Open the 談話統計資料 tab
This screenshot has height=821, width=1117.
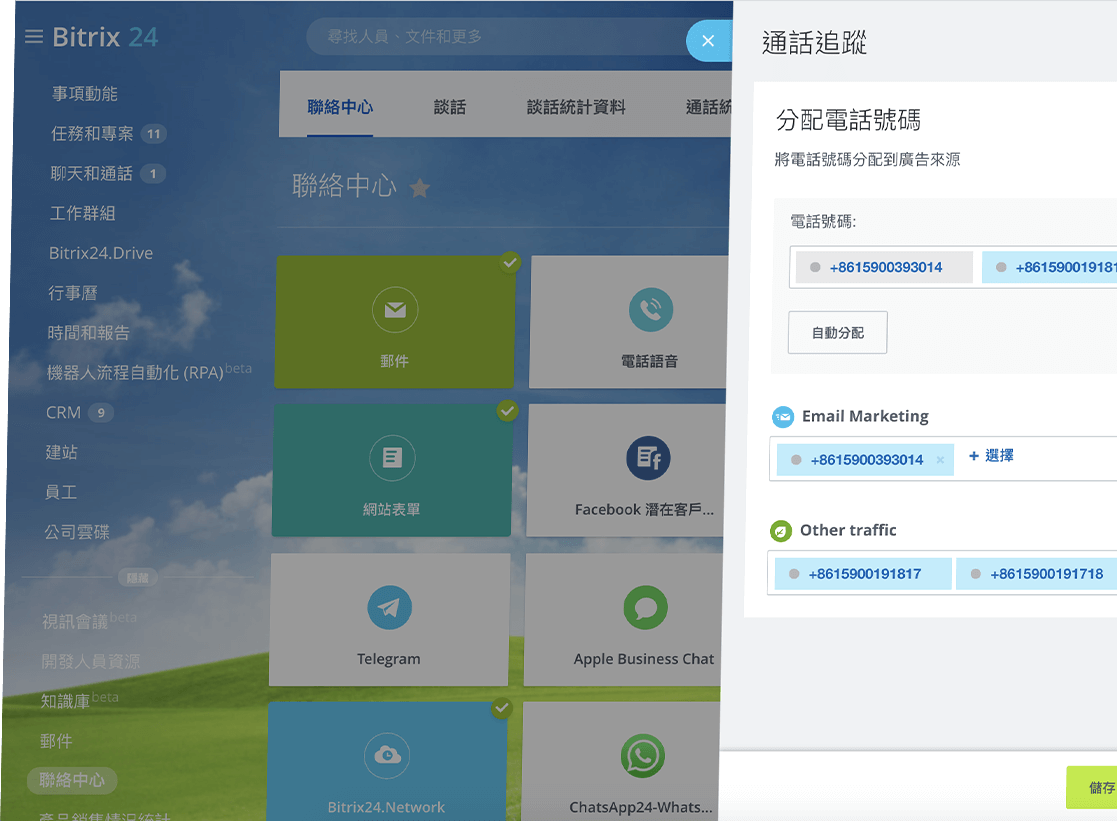pyautogui.click(x=576, y=107)
